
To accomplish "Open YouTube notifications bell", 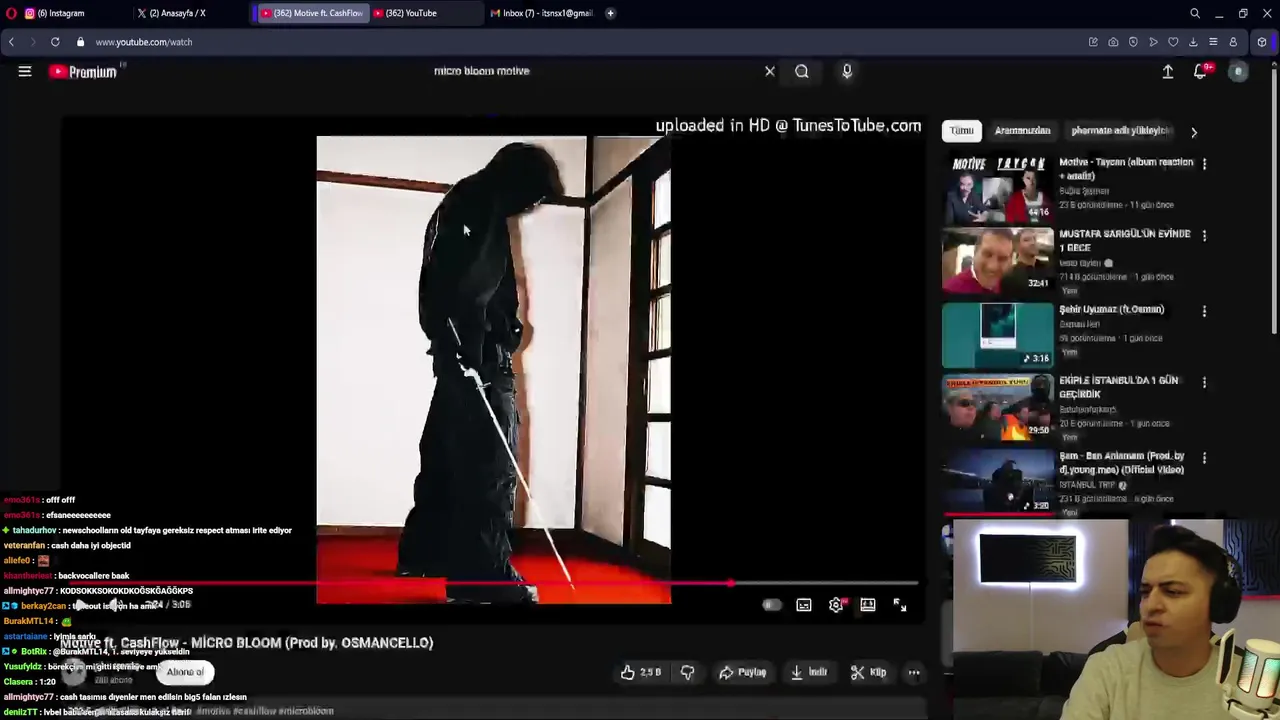I will [1200, 71].
